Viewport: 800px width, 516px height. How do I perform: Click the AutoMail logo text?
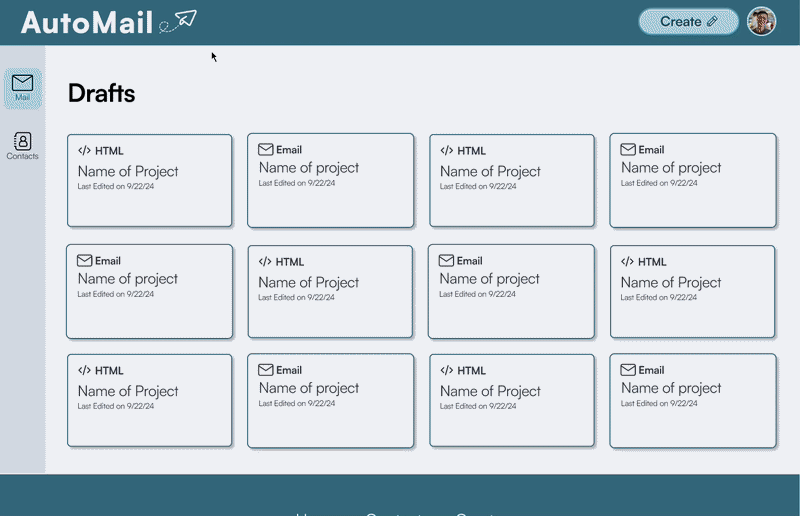tap(87, 23)
